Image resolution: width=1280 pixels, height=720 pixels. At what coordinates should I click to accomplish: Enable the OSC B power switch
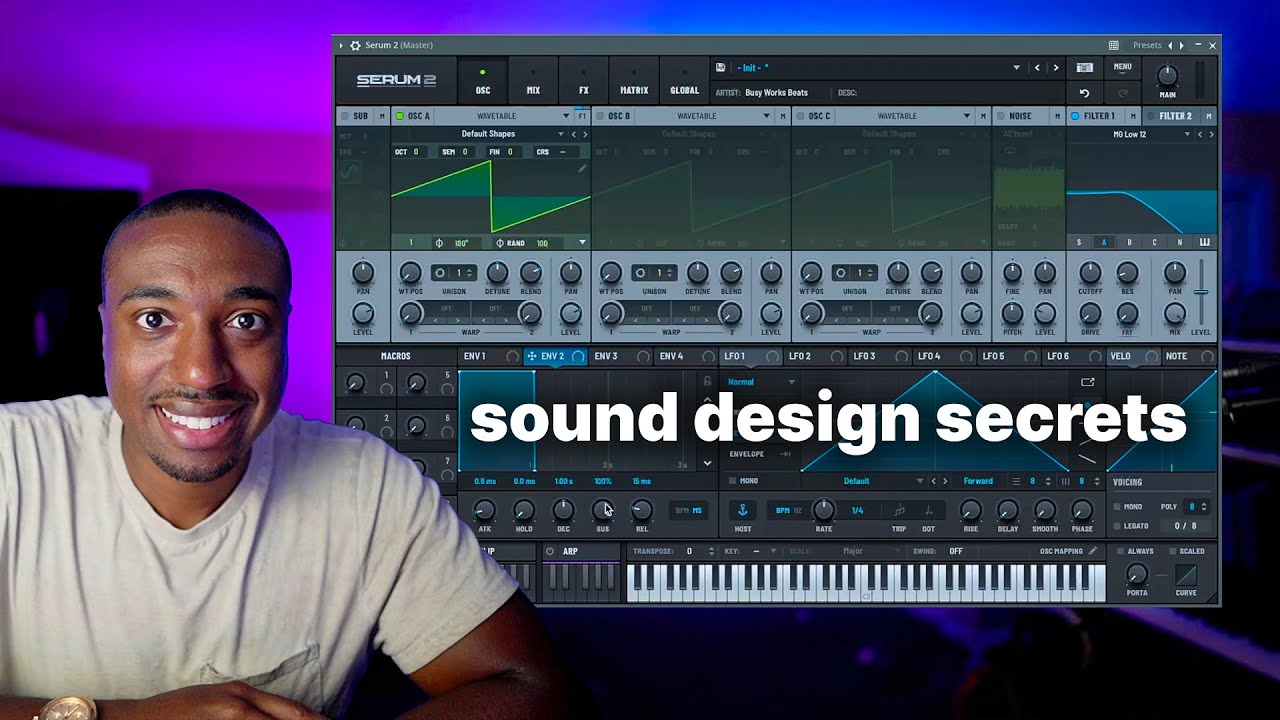tap(600, 116)
